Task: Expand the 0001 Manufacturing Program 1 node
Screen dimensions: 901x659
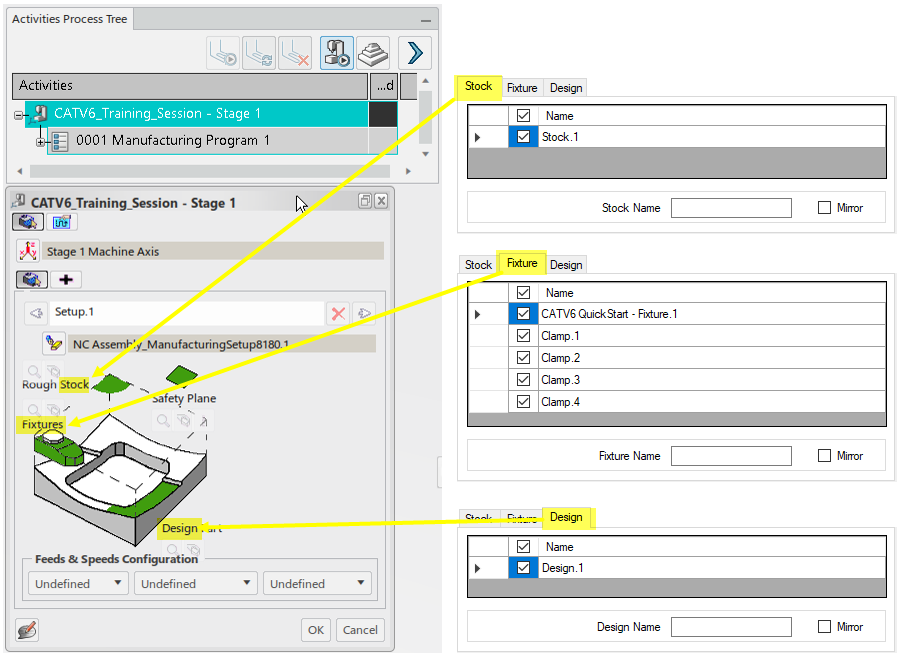Action: point(40,142)
